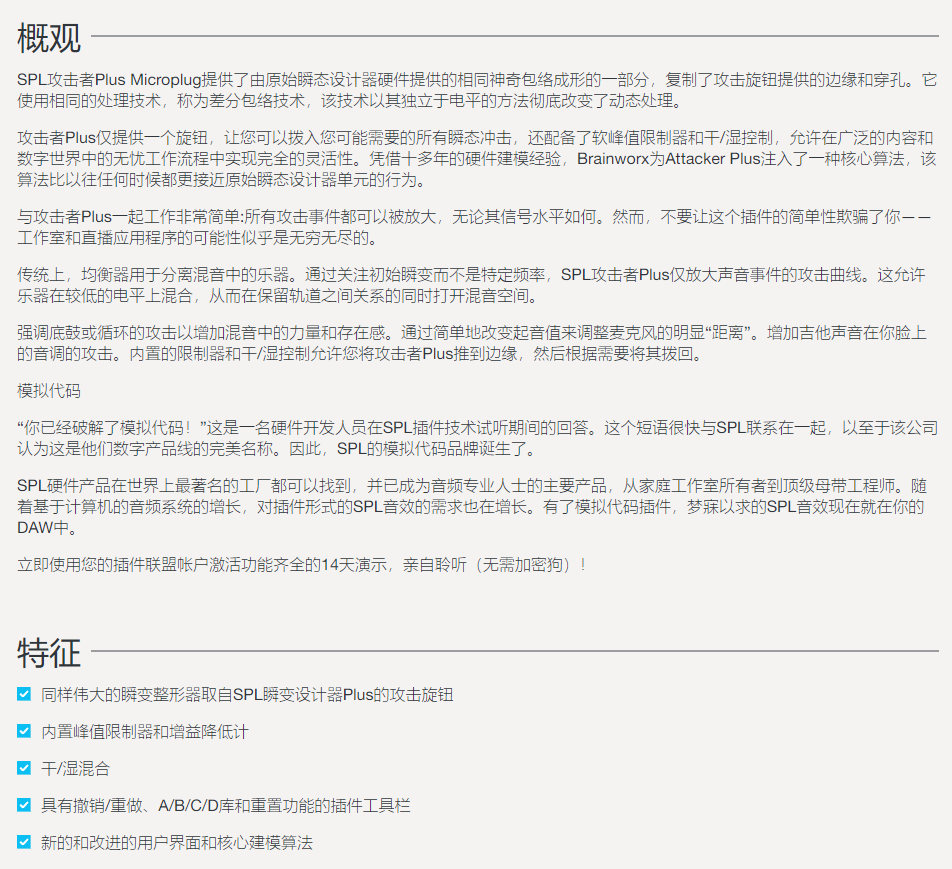
Task: Click checkmark icon beside 具有撤销/重做 feature
Action: [24, 805]
